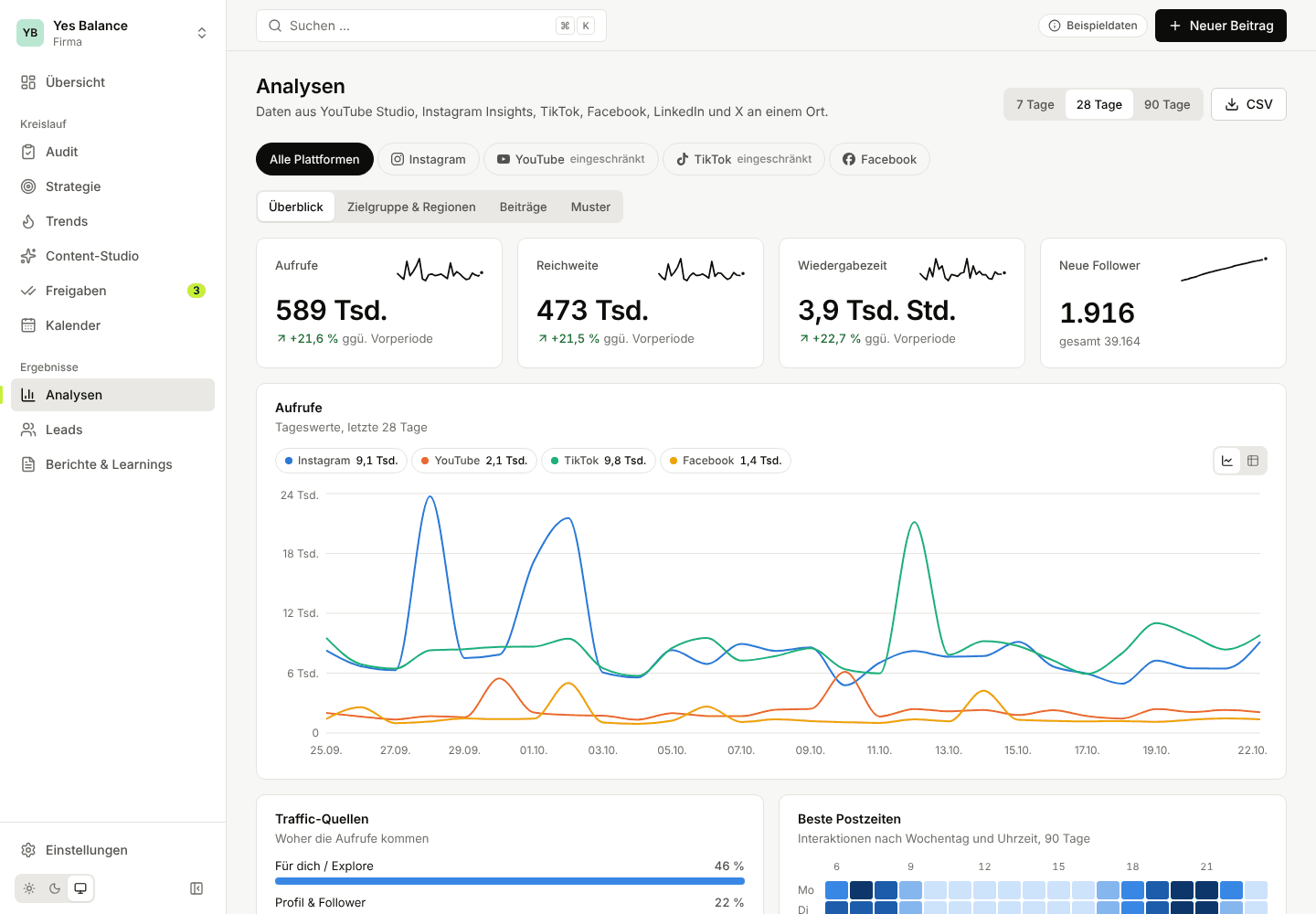Open the Beiträge tab

(524, 207)
